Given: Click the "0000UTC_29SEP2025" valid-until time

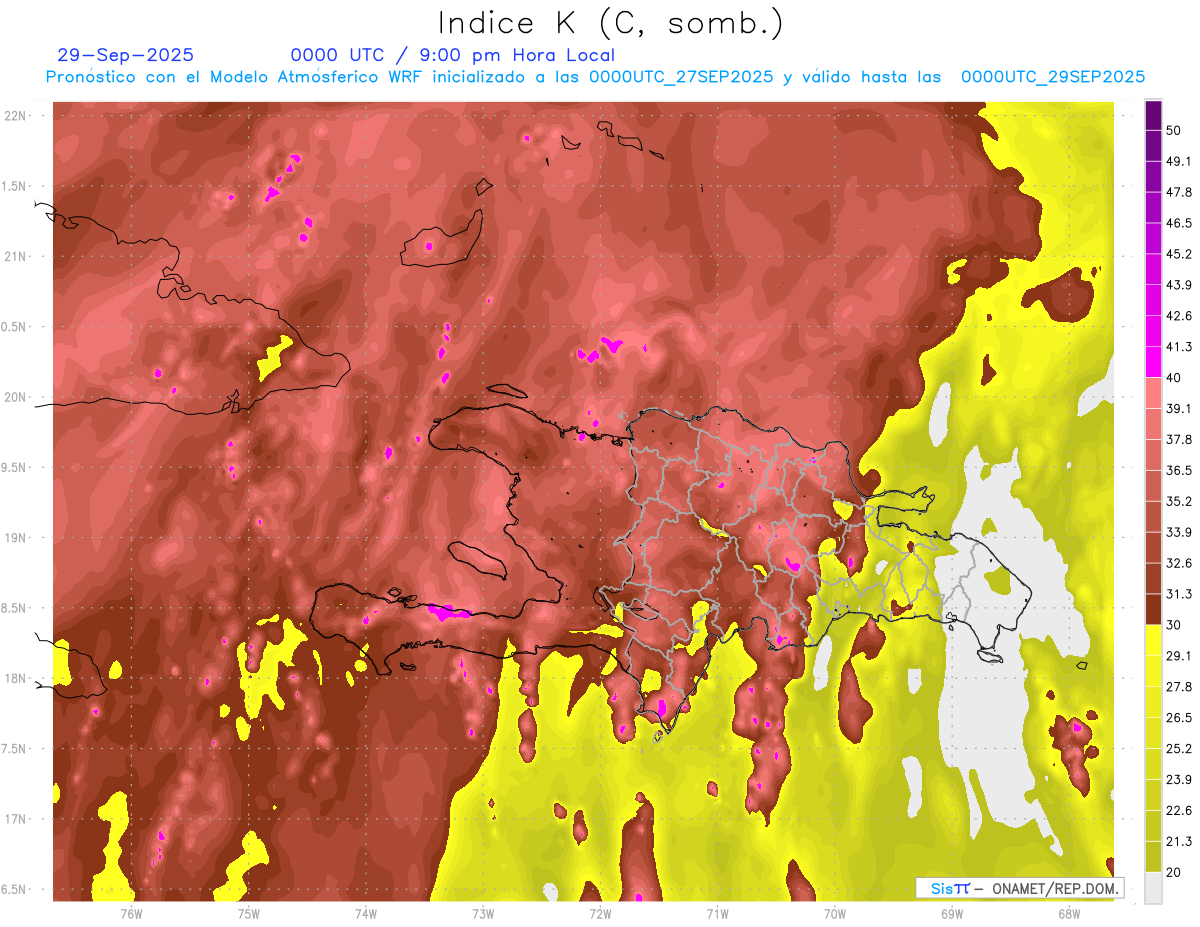Looking at the screenshot, I should tap(1053, 77).
